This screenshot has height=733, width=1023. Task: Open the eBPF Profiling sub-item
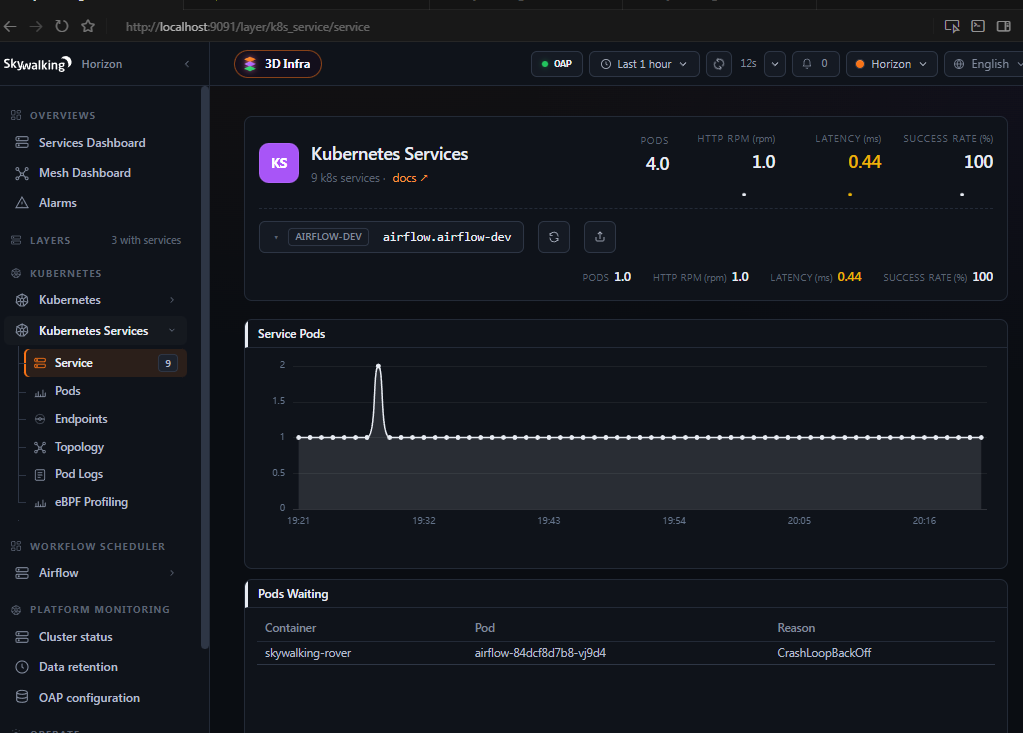tap(91, 502)
